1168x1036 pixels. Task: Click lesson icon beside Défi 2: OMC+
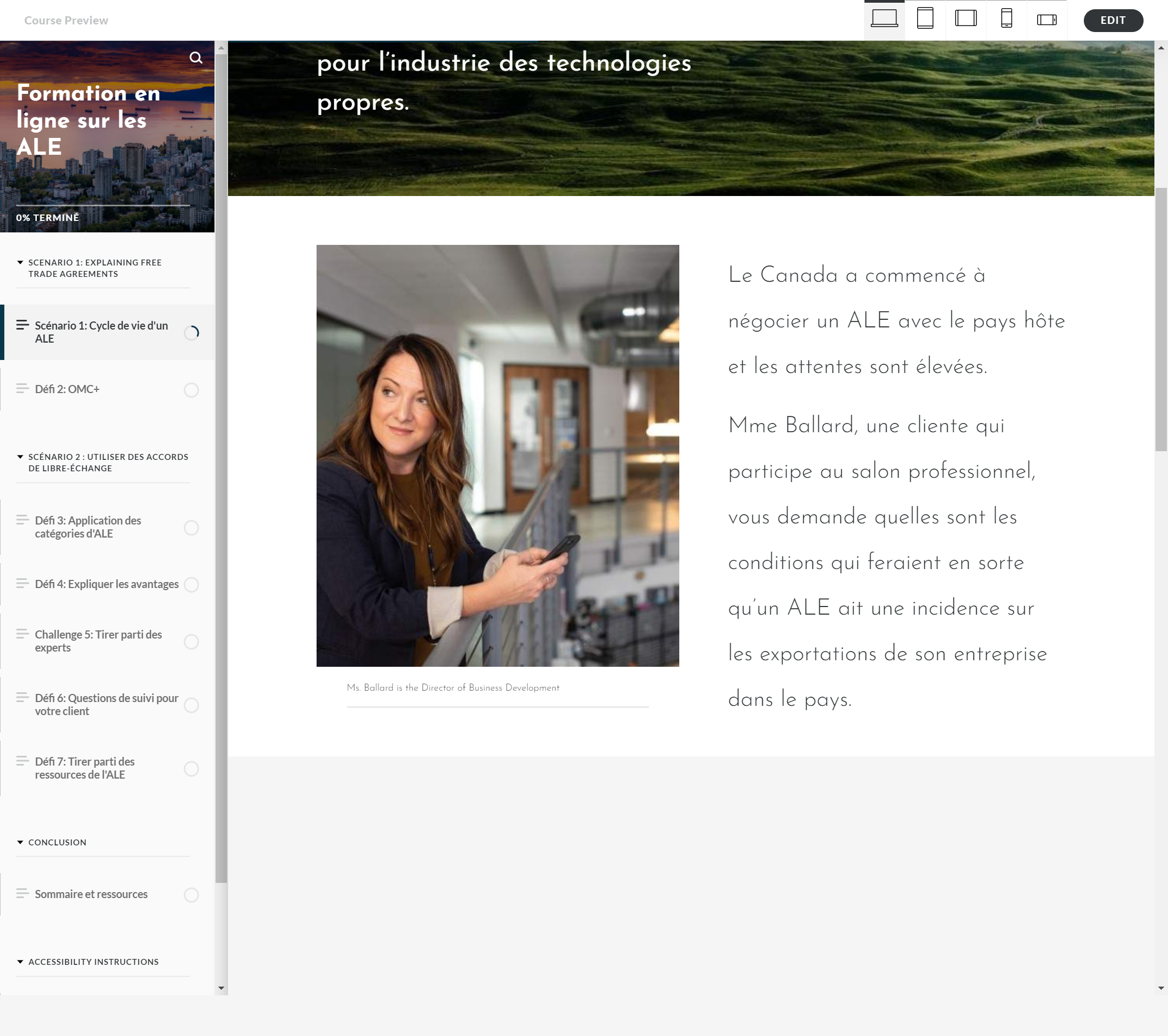[22, 389]
